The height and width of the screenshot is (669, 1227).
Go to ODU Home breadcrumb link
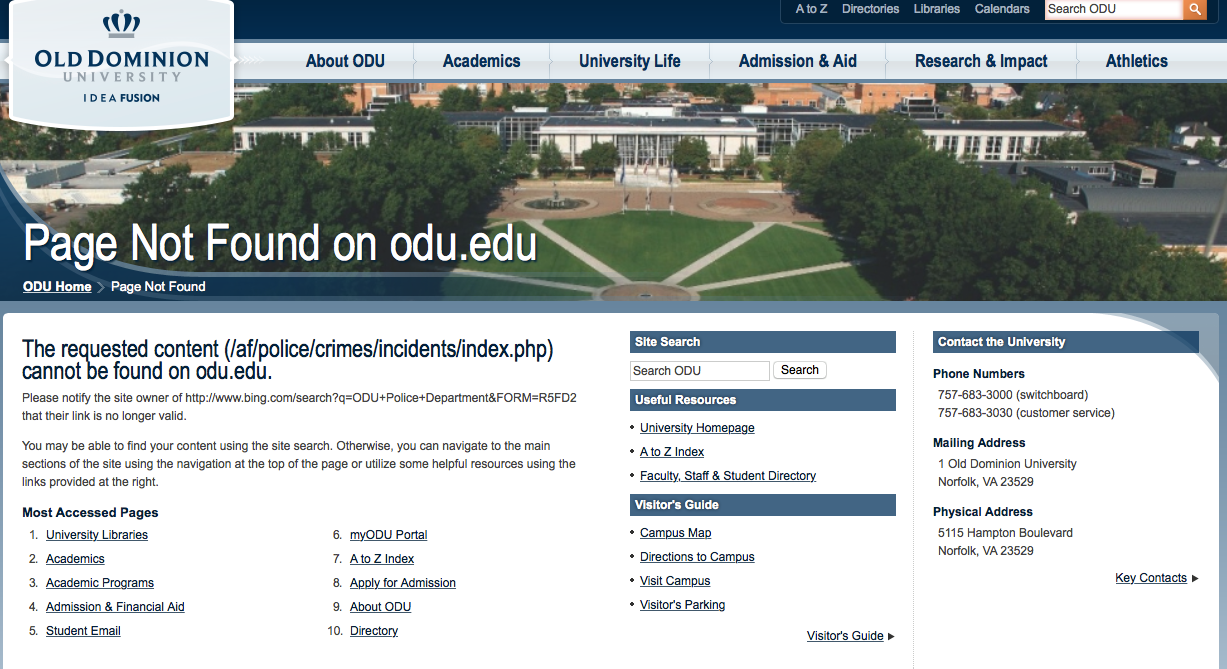57,286
